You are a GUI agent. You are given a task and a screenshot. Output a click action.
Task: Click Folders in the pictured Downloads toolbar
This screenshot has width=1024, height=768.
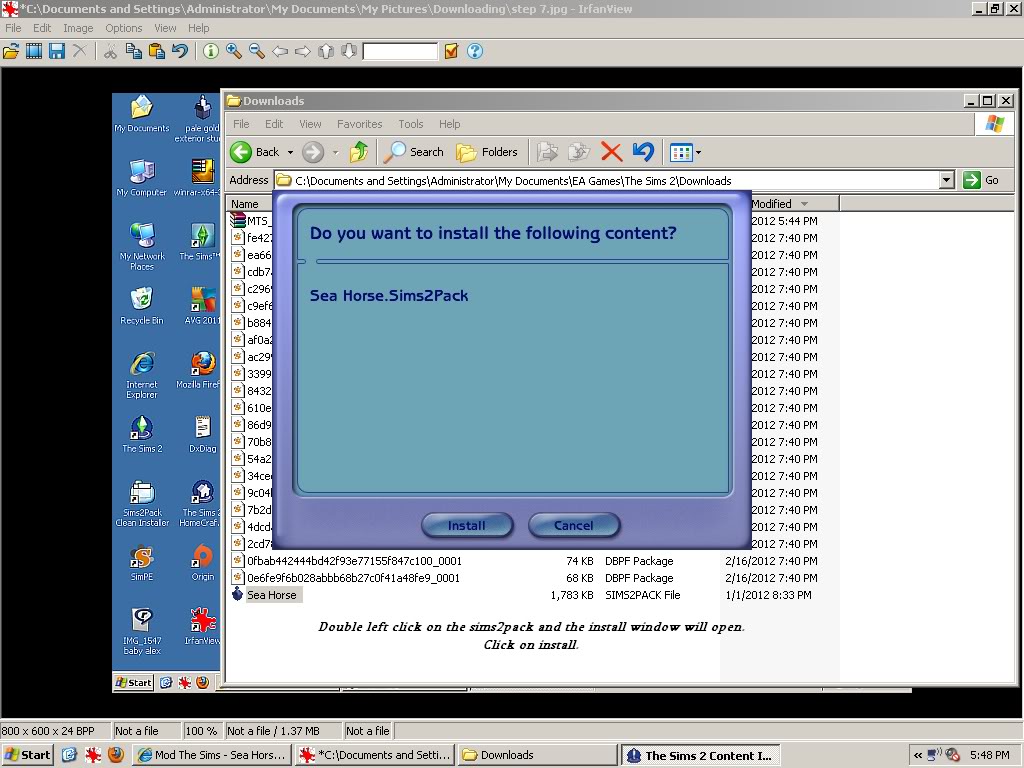click(x=487, y=152)
